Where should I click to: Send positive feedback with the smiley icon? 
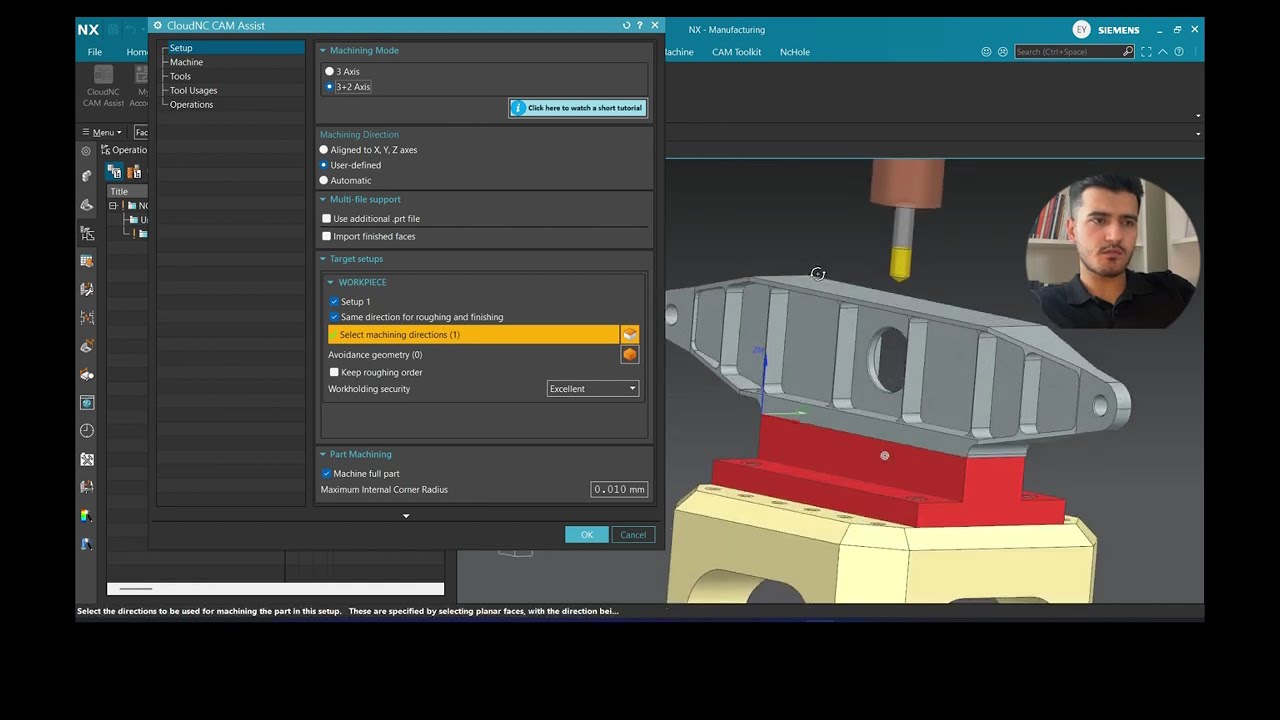pyautogui.click(x=986, y=52)
